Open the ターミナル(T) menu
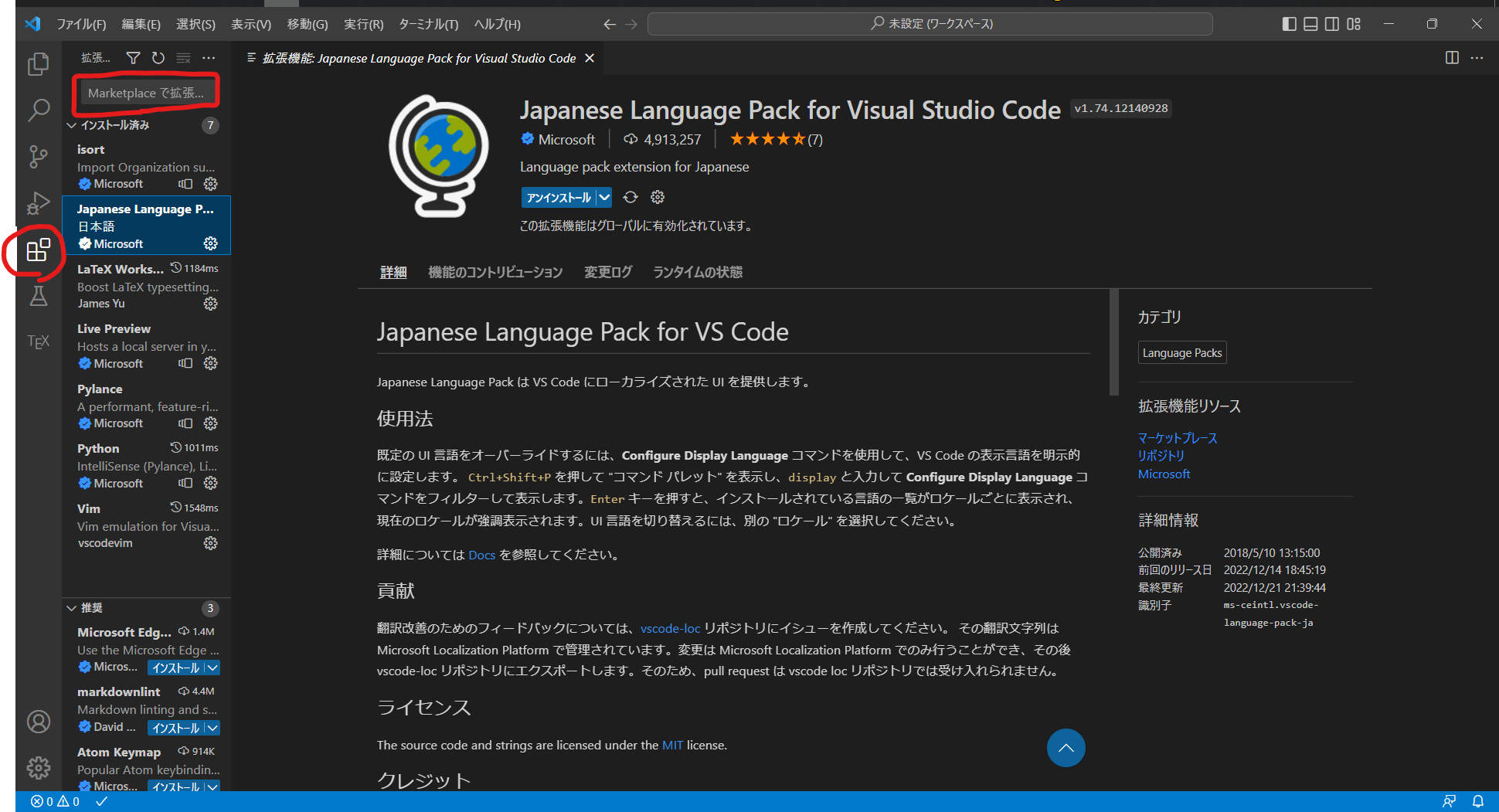Image resolution: width=1499 pixels, height=812 pixels. (x=428, y=24)
